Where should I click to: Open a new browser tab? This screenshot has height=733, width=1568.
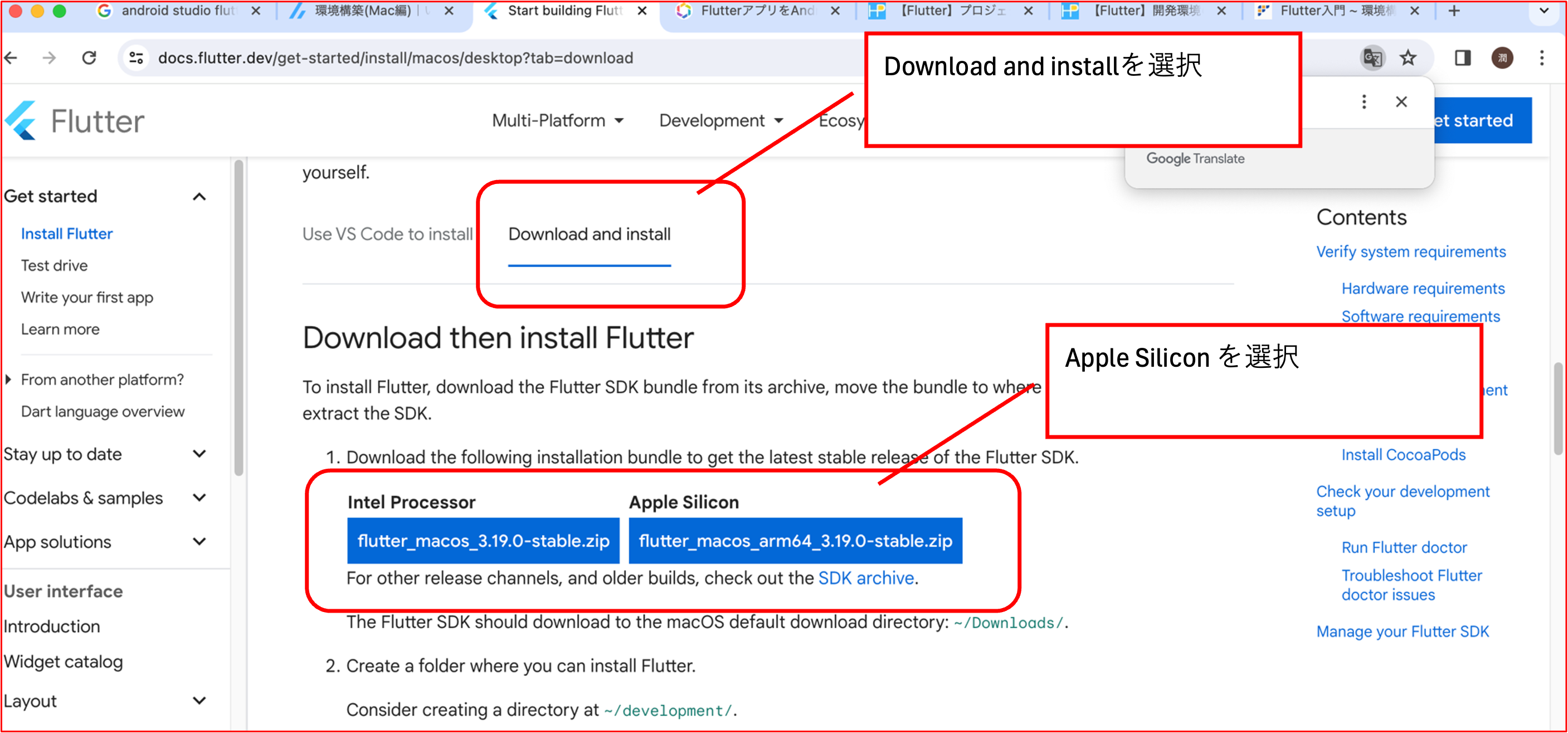click(1454, 11)
